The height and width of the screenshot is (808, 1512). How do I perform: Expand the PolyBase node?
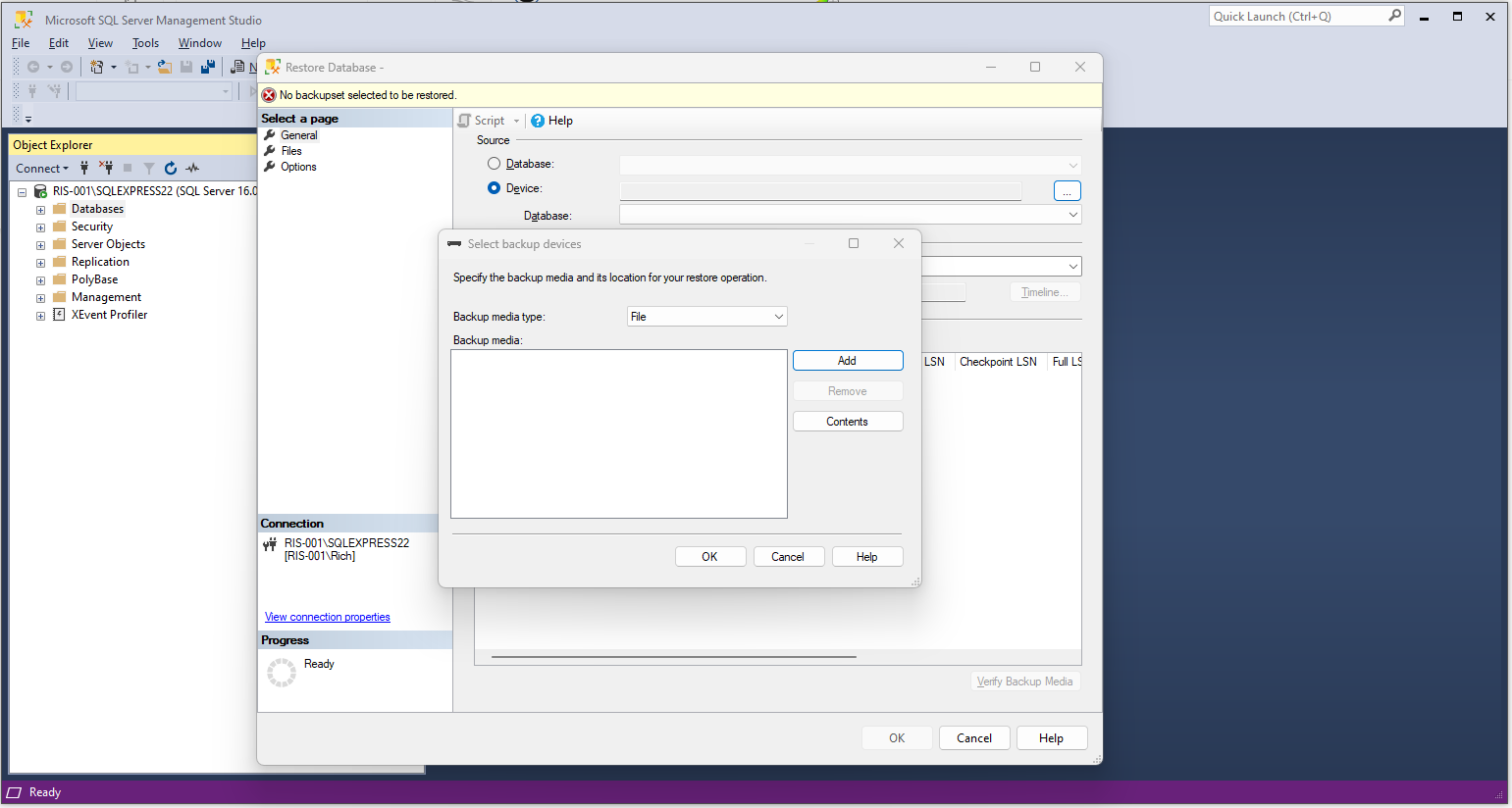tap(40, 280)
